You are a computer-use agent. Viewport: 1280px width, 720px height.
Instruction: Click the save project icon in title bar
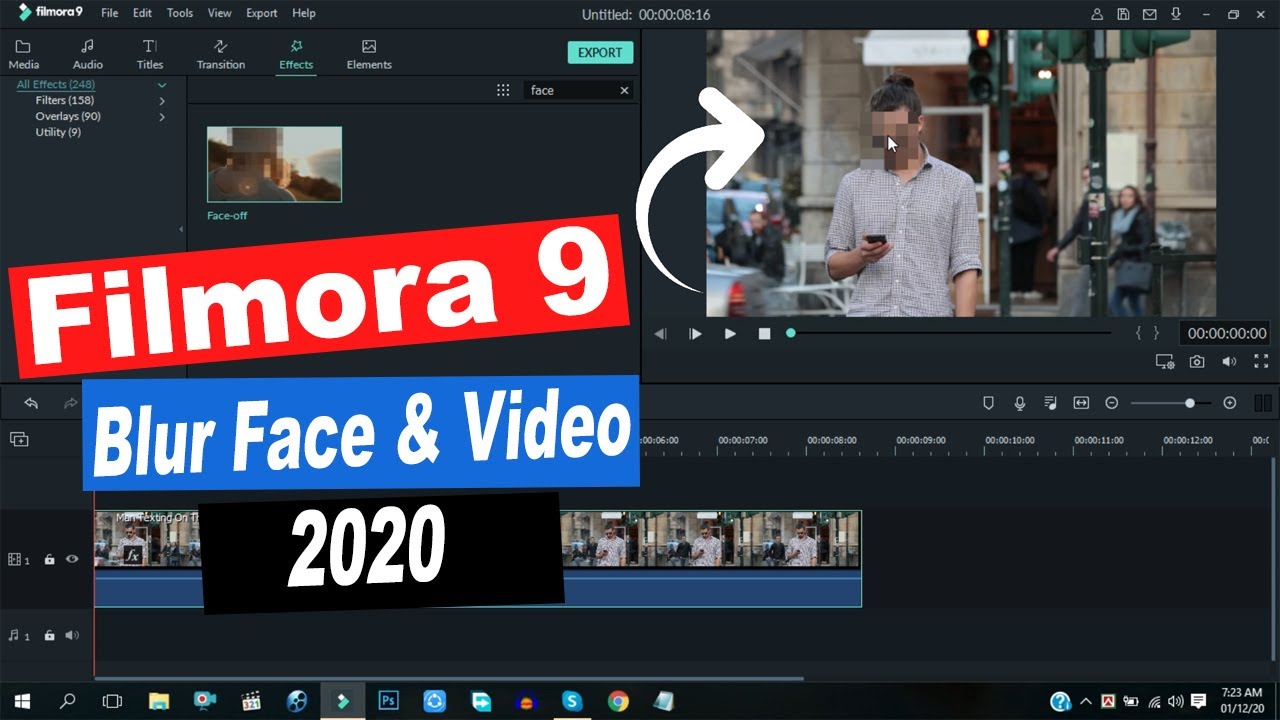(1124, 14)
